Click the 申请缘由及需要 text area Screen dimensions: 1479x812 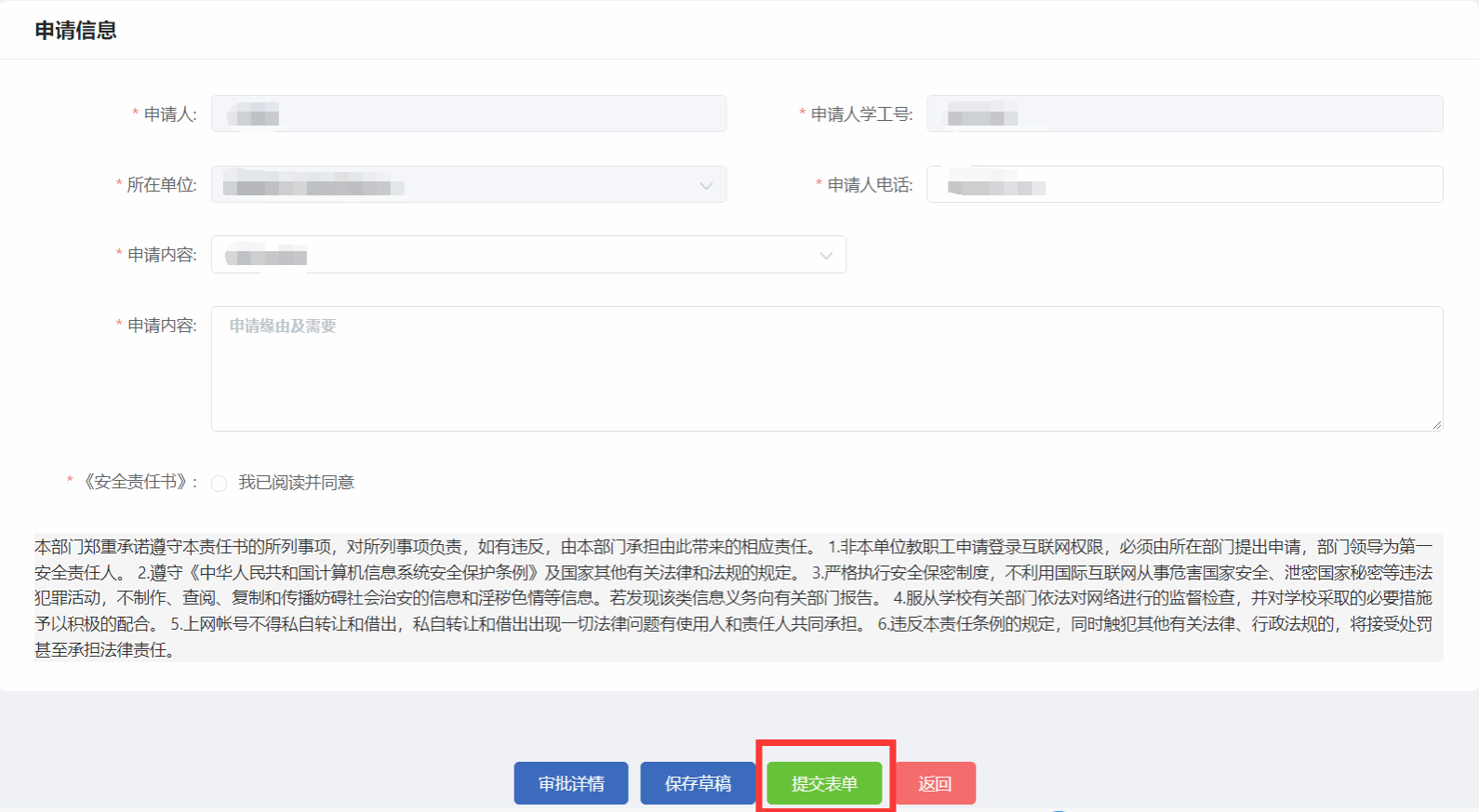[826, 368]
